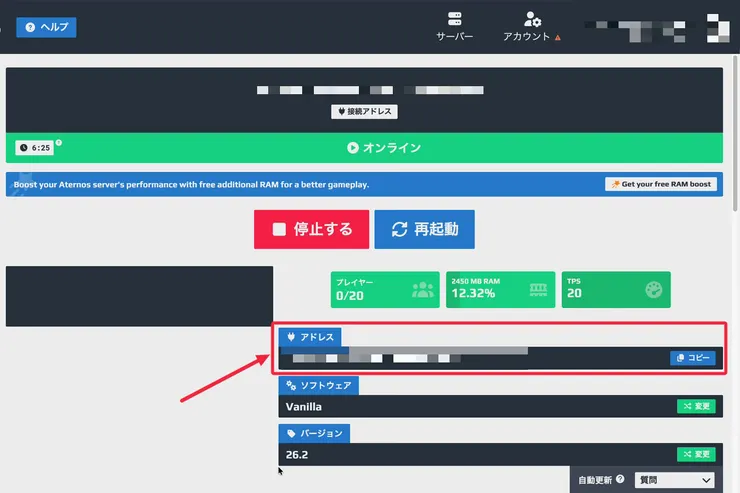Click the バージョン version label tab
Screen dimensions: 740x493
[314, 434]
